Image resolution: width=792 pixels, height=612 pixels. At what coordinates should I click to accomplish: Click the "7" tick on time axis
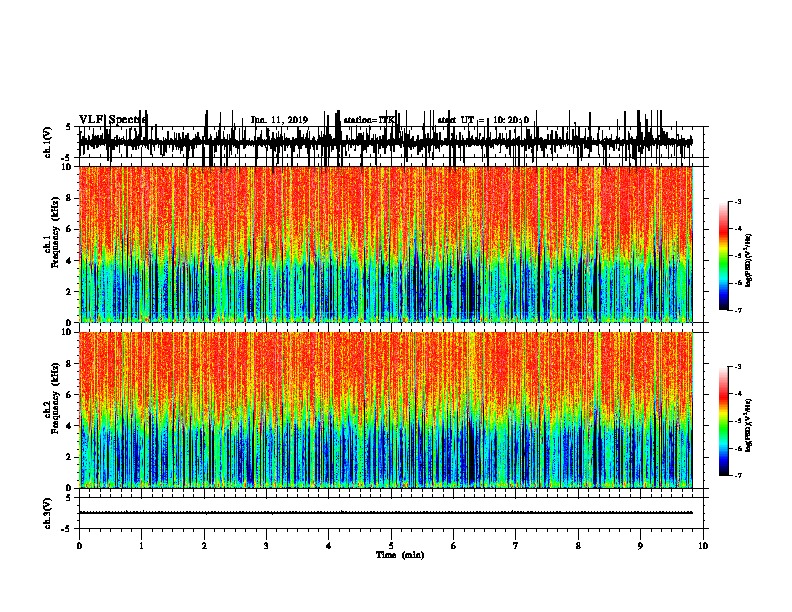pyautogui.click(x=516, y=546)
